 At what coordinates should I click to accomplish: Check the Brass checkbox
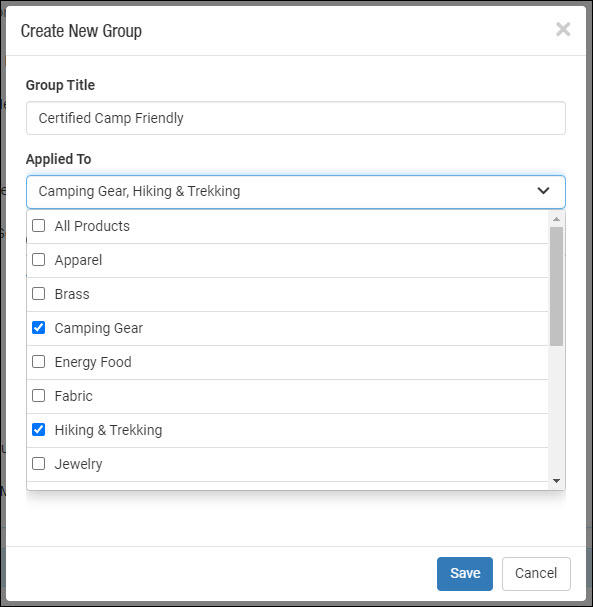(x=38, y=294)
